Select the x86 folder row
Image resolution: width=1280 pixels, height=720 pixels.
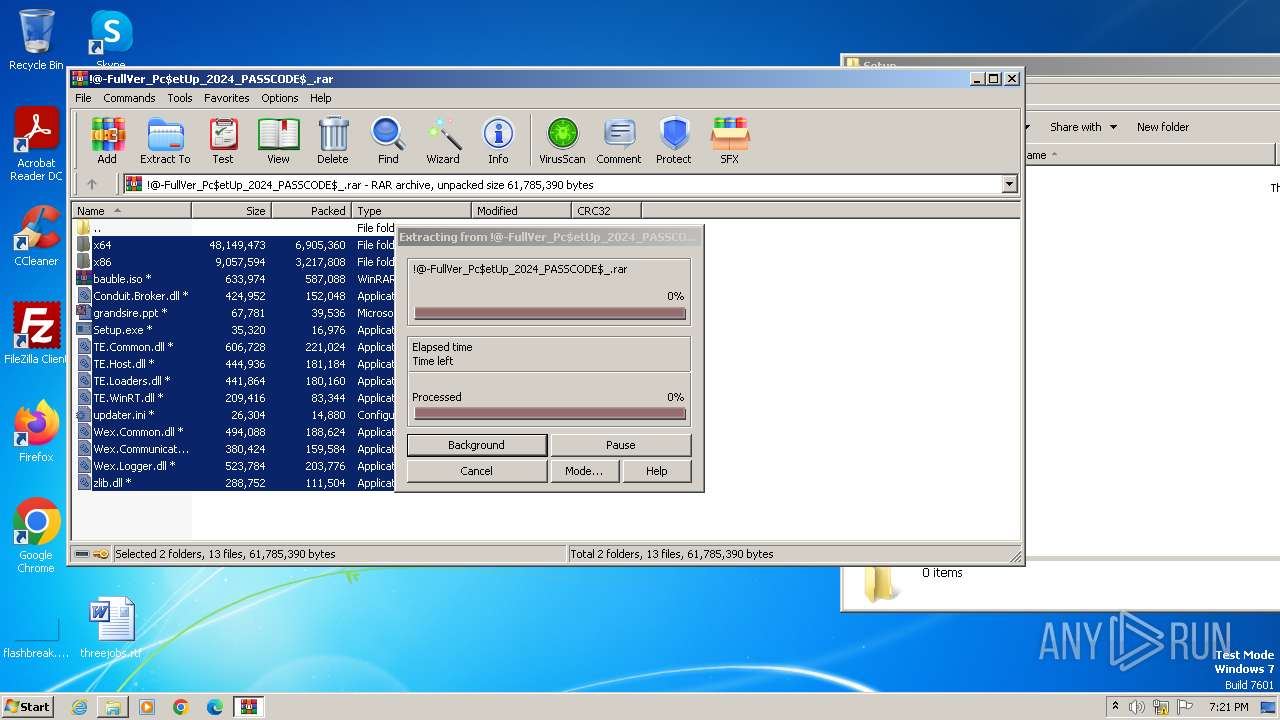click(235, 262)
